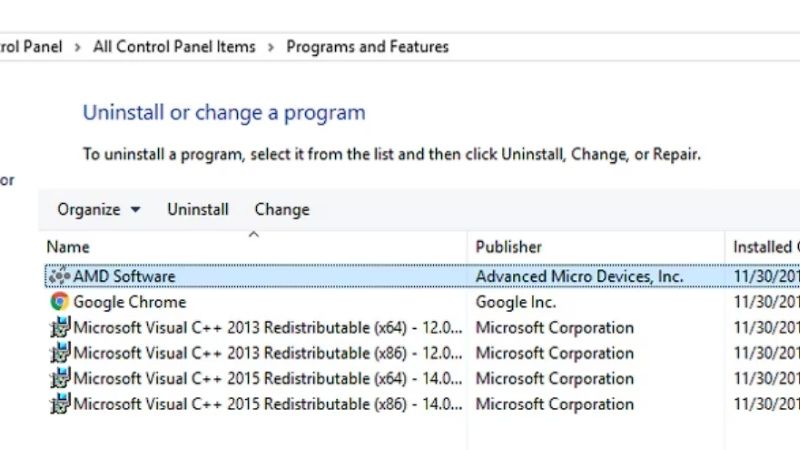Click the Google Chrome icon
Image resolution: width=800 pixels, height=450 pixels.
59,302
